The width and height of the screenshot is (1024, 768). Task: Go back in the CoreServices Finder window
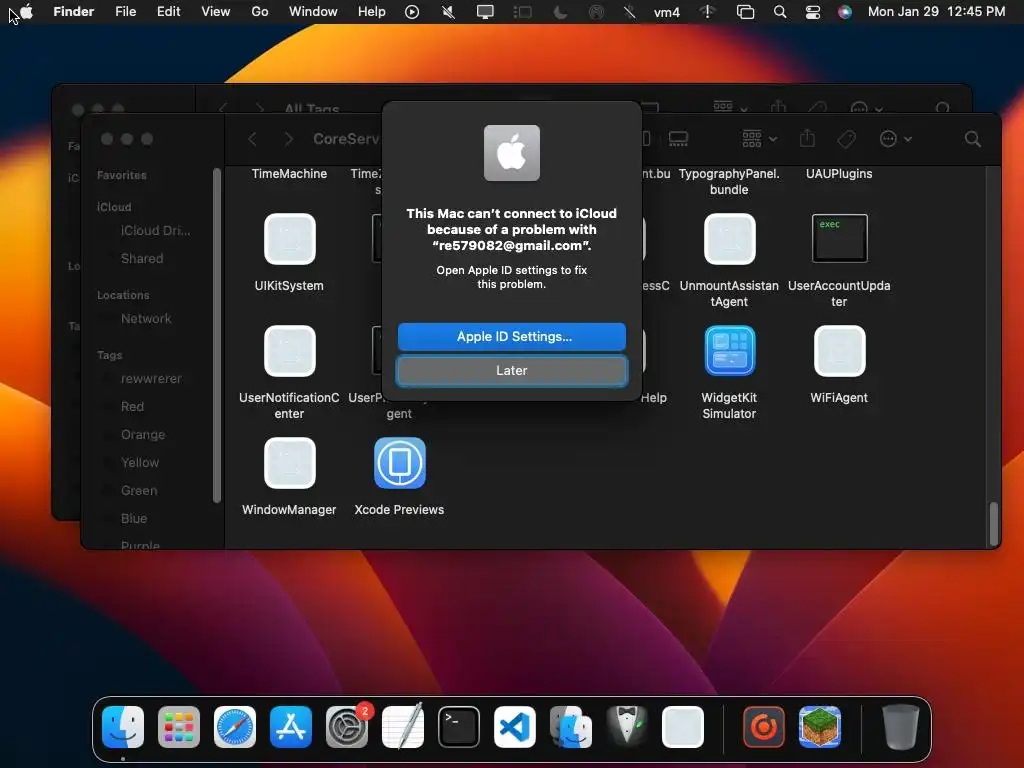pyautogui.click(x=253, y=138)
